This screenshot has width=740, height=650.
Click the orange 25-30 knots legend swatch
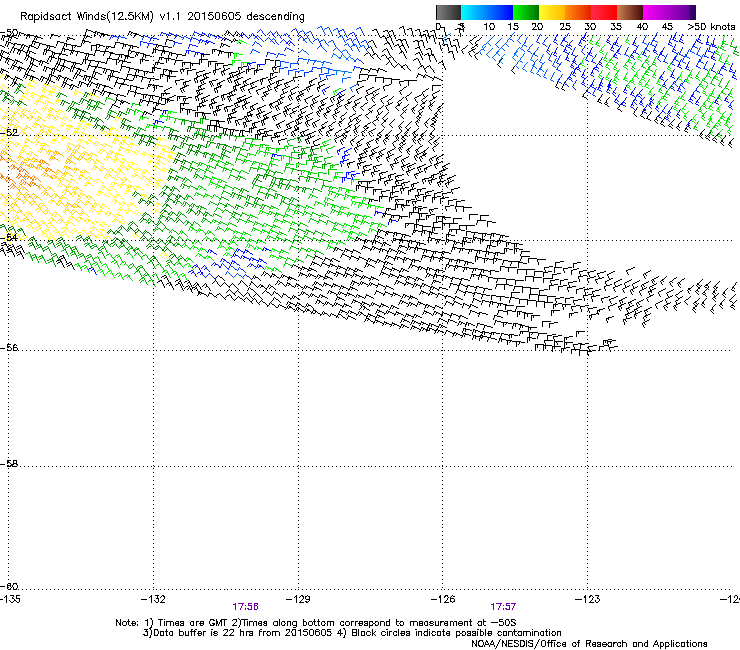[x=578, y=12]
